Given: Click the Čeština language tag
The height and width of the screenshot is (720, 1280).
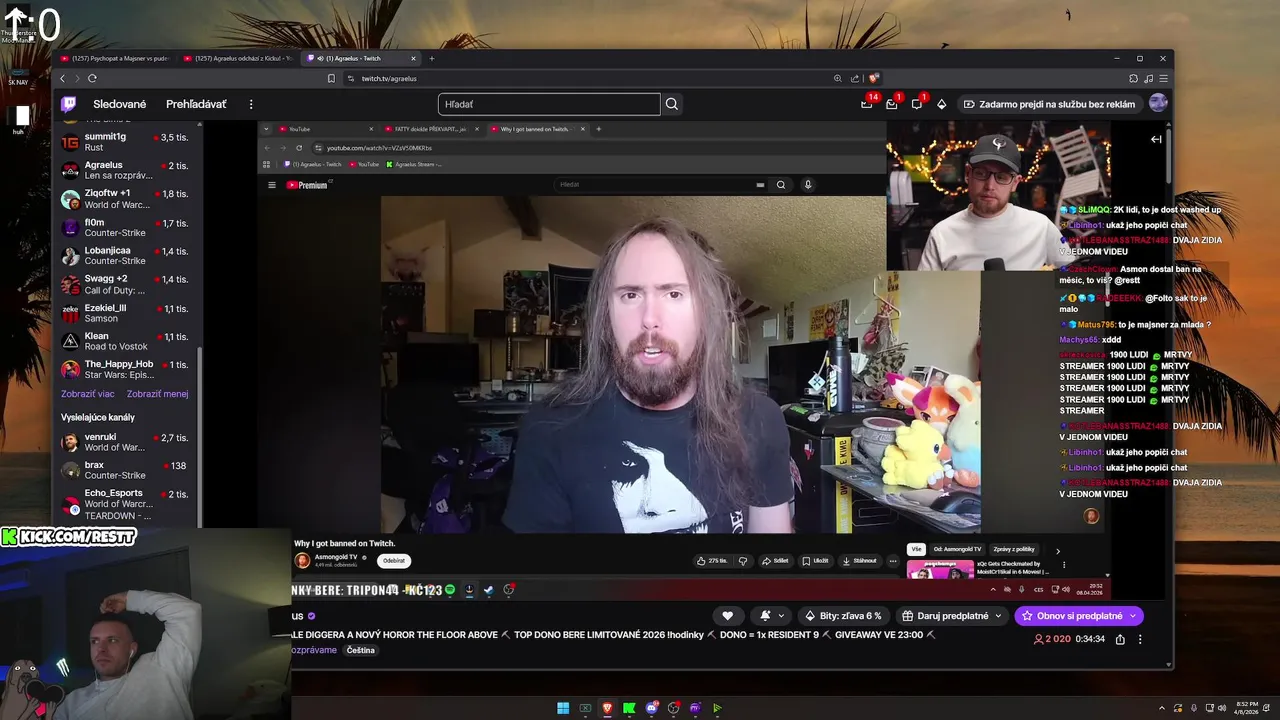Looking at the screenshot, I should (x=361, y=650).
